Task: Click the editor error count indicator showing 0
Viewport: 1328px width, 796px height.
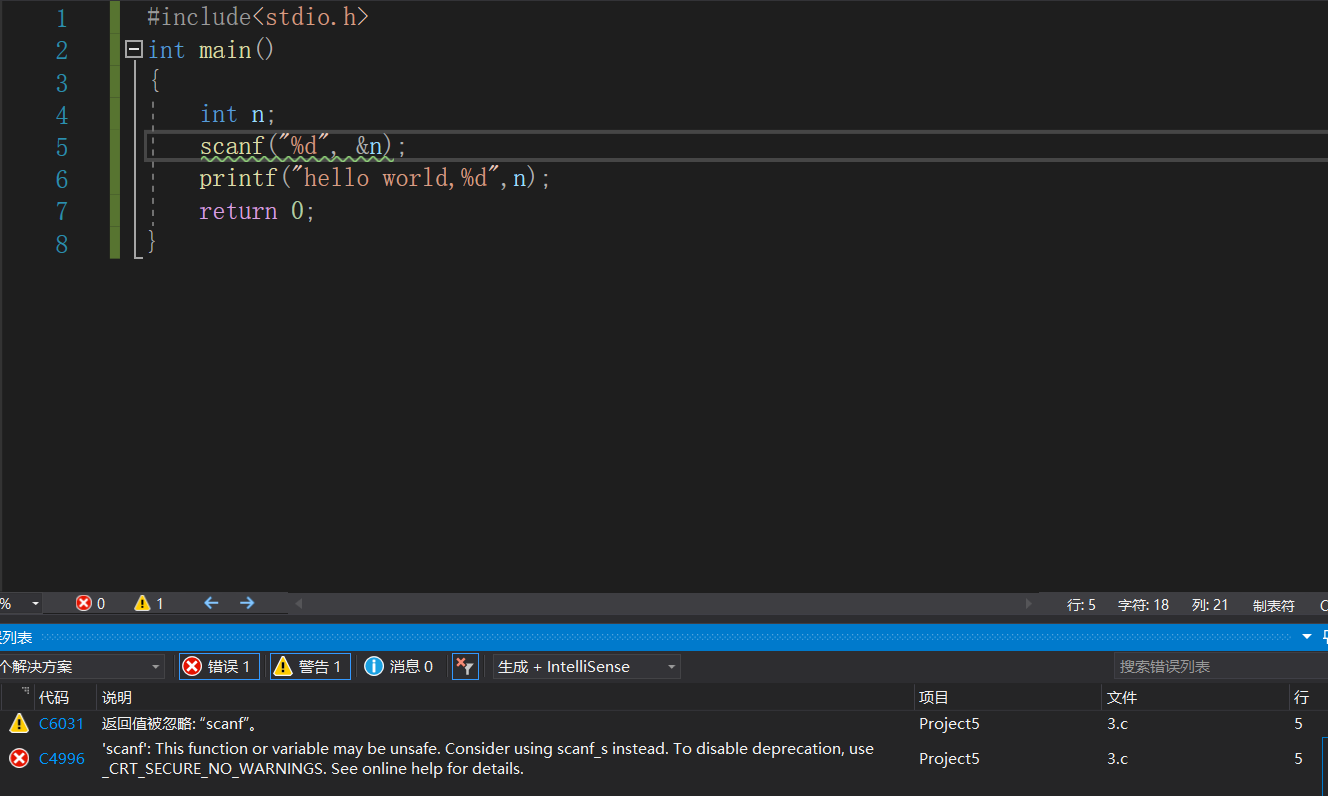Action: click(x=90, y=603)
